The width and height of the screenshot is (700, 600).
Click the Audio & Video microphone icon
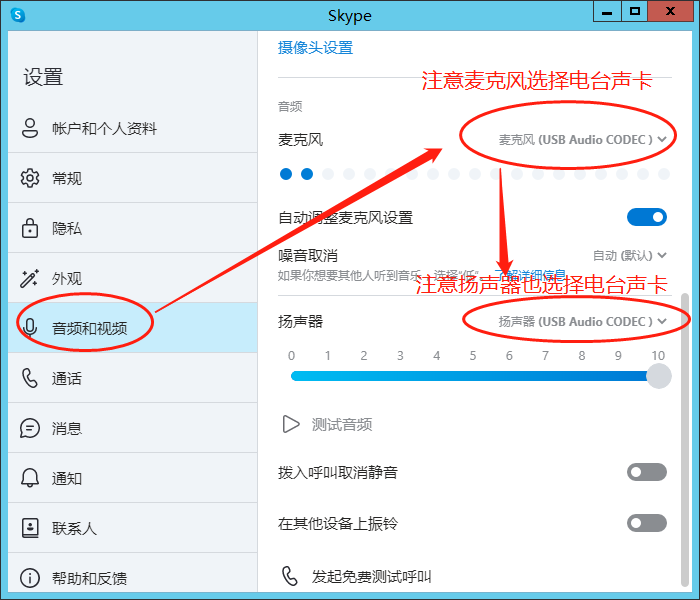(x=30, y=328)
